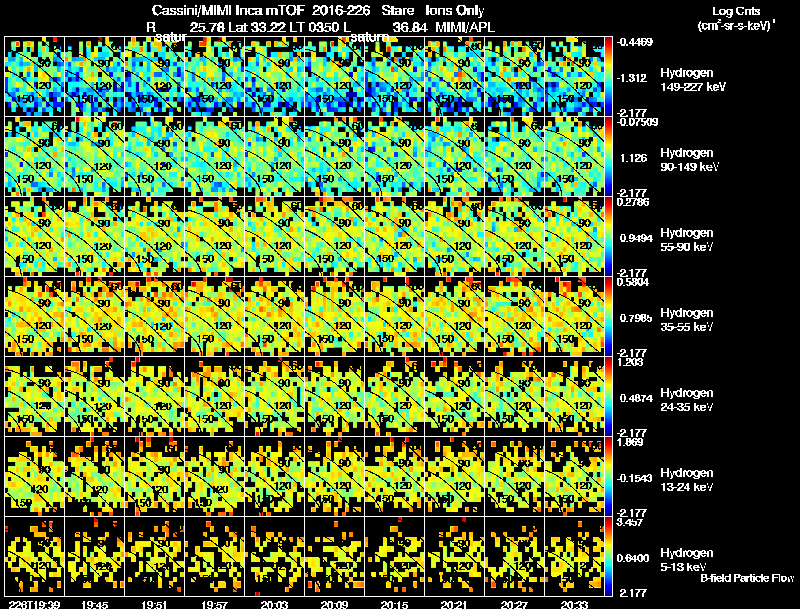Image resolution: width=800 pixels, height=609 pixels.
Task: Select the 13-24 keV panel at 19:51
Action: (155, 477)
